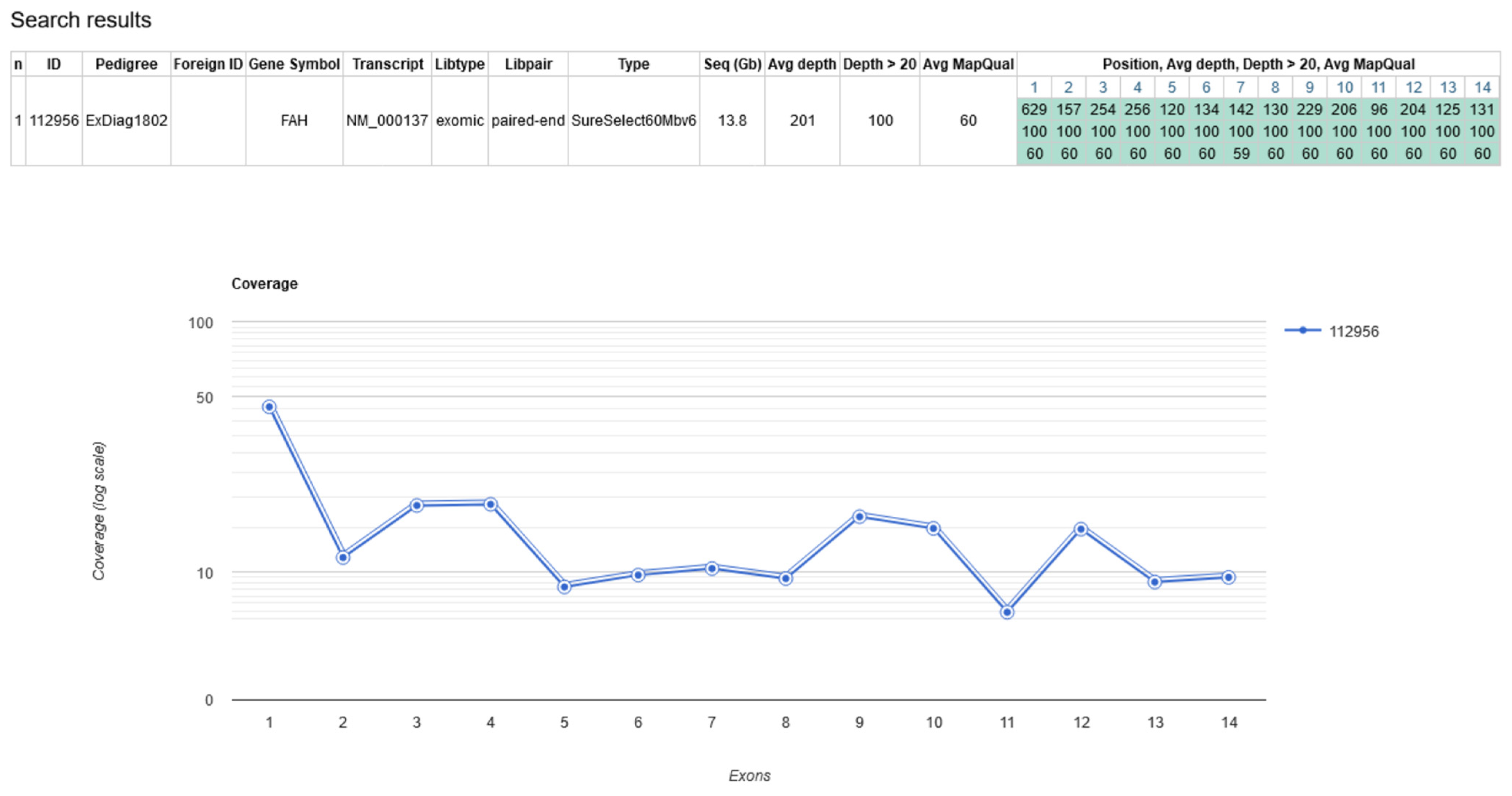Open exon position 7 link
The height and width of the screenshot is (796, 1512).
click(1241, 87)
